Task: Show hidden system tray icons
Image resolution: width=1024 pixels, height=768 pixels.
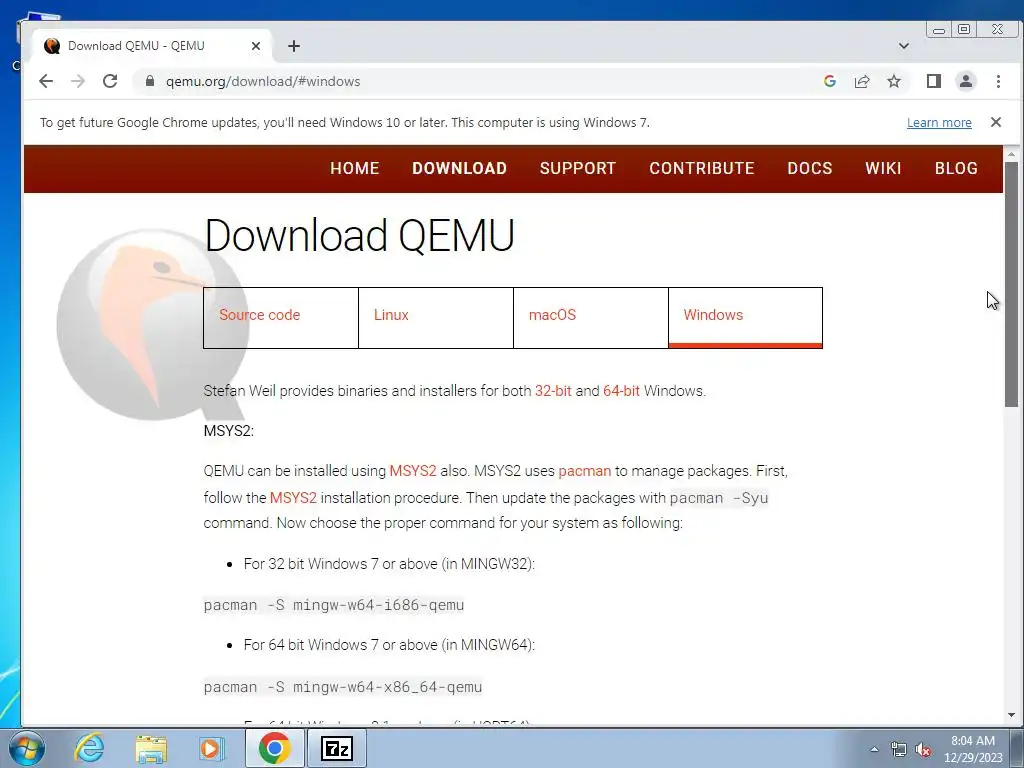Action: (874, 749)
